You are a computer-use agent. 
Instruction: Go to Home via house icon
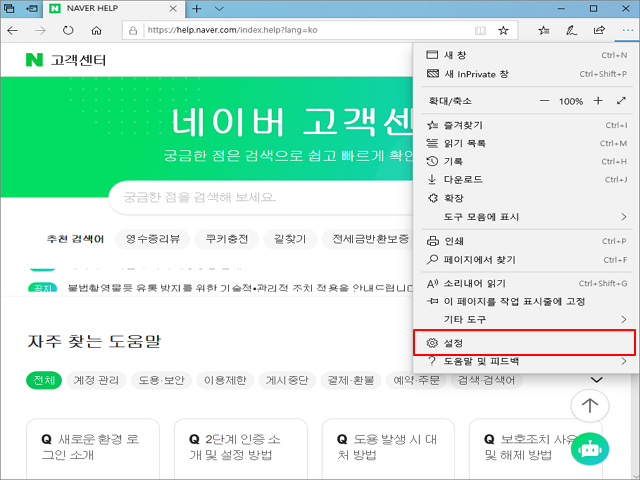pyautogui.click(x=96, y=30)
